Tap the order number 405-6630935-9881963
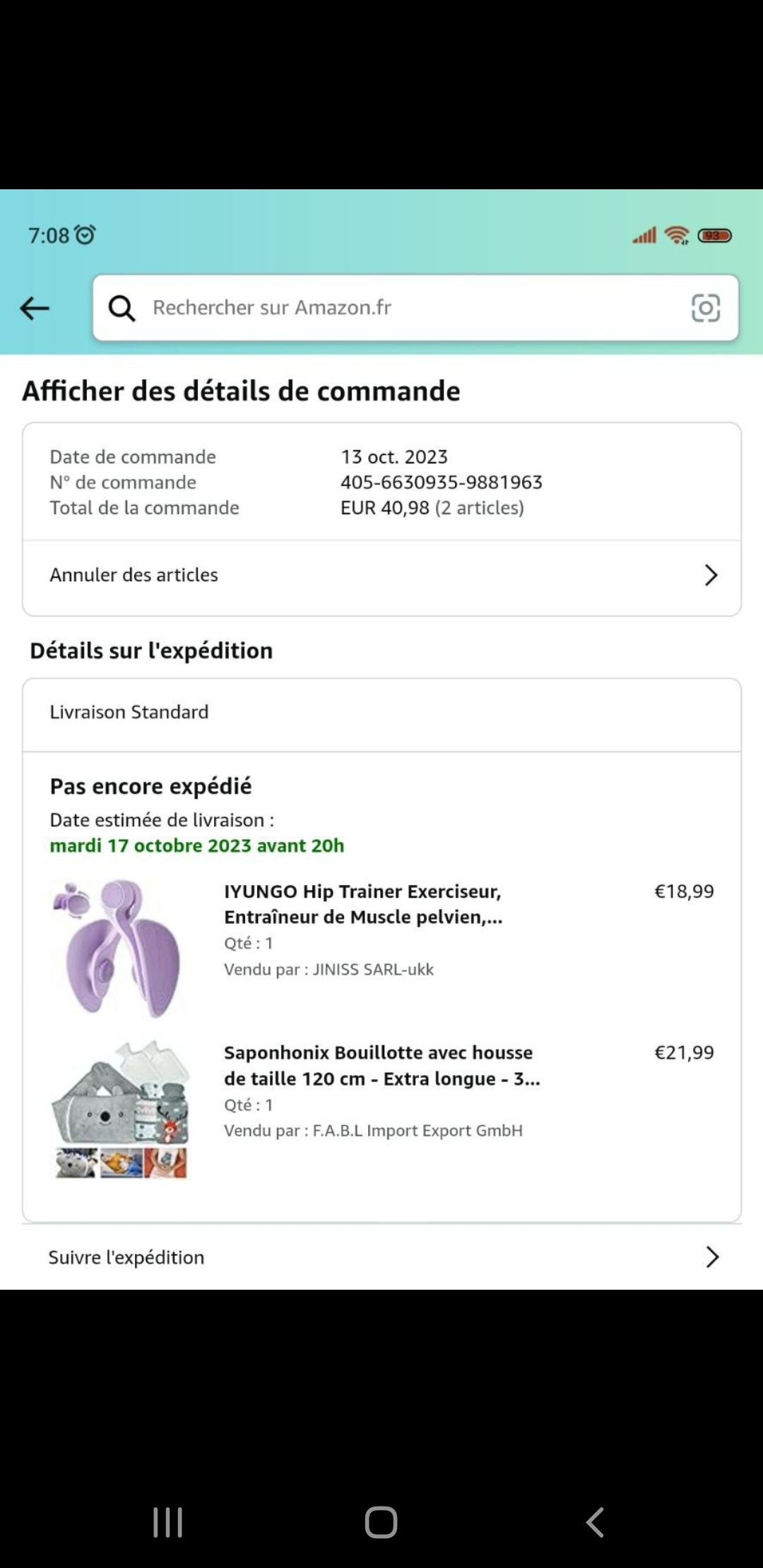The height and width of the screenshot is (1568, 763). coord(442,482)
